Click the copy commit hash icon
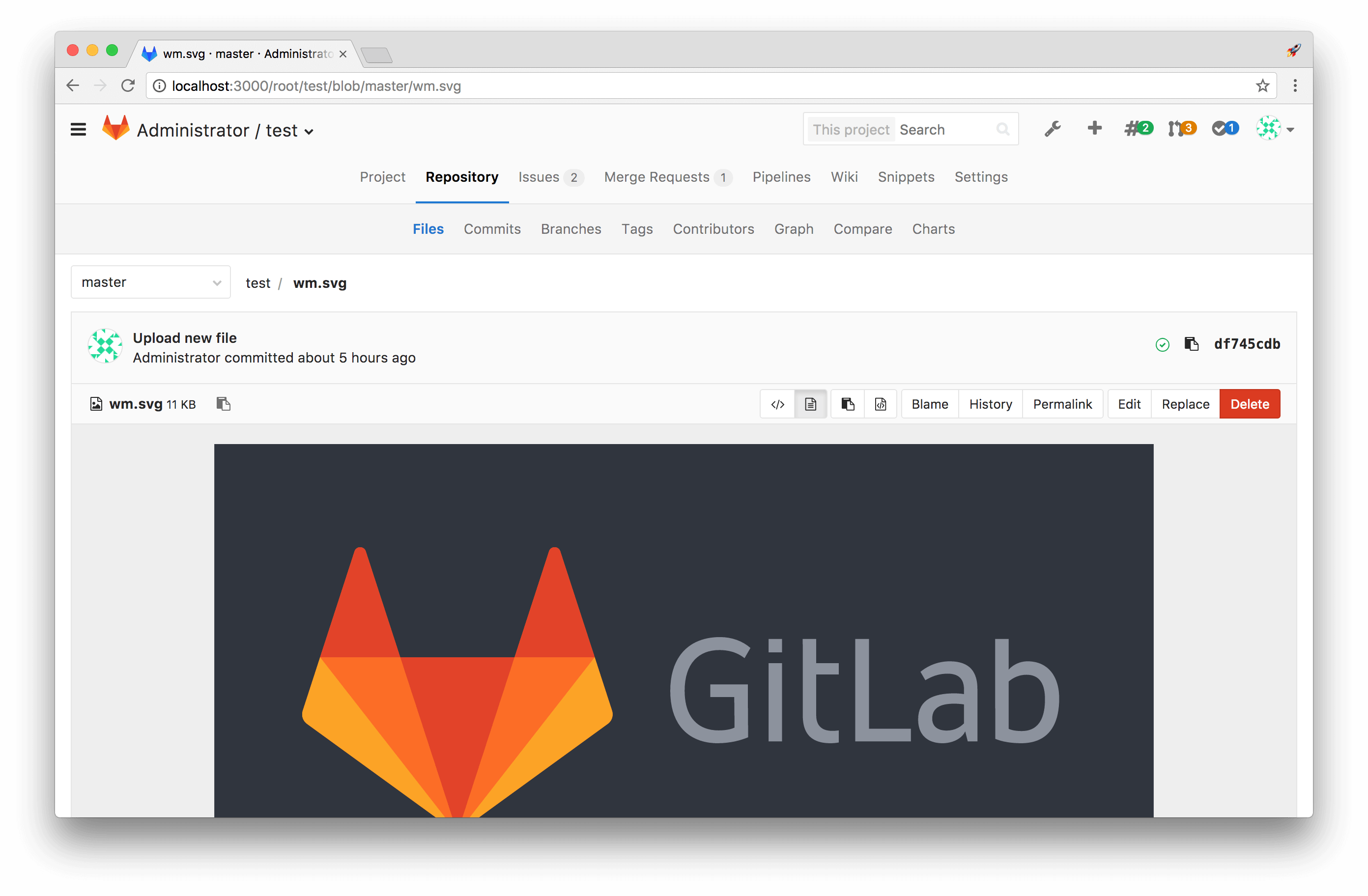 pos(1191,344)
